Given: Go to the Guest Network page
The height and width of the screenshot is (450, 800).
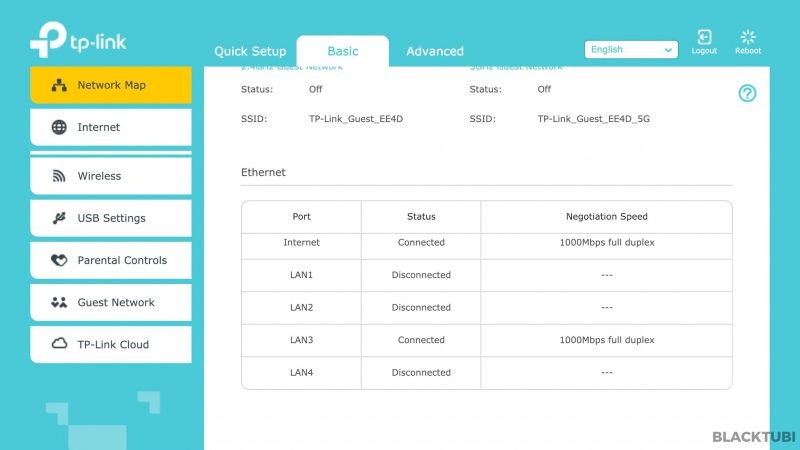Looking at the screenshot, I should tap(111, 302).
